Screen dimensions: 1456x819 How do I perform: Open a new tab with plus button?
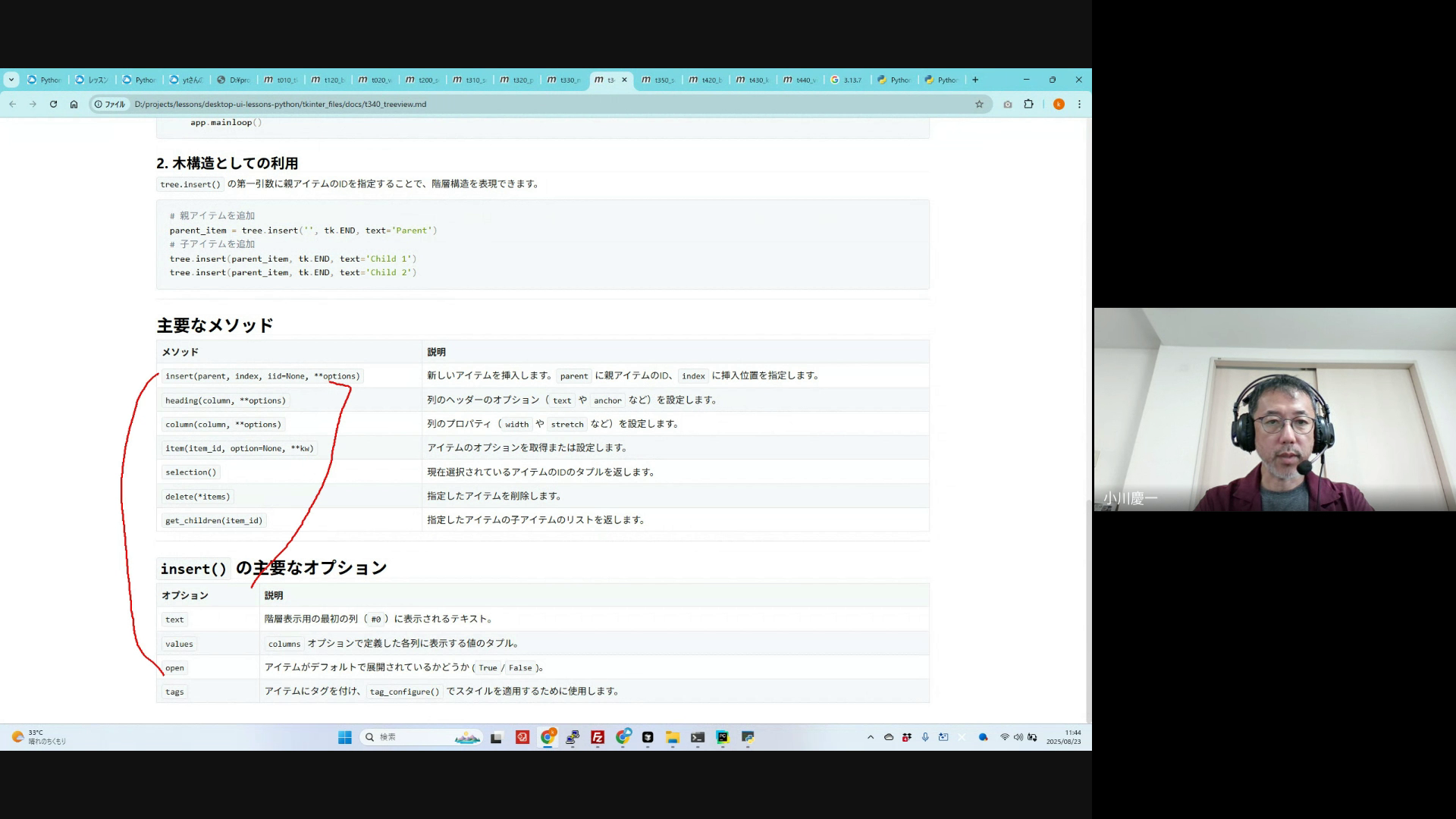(975, 80)
